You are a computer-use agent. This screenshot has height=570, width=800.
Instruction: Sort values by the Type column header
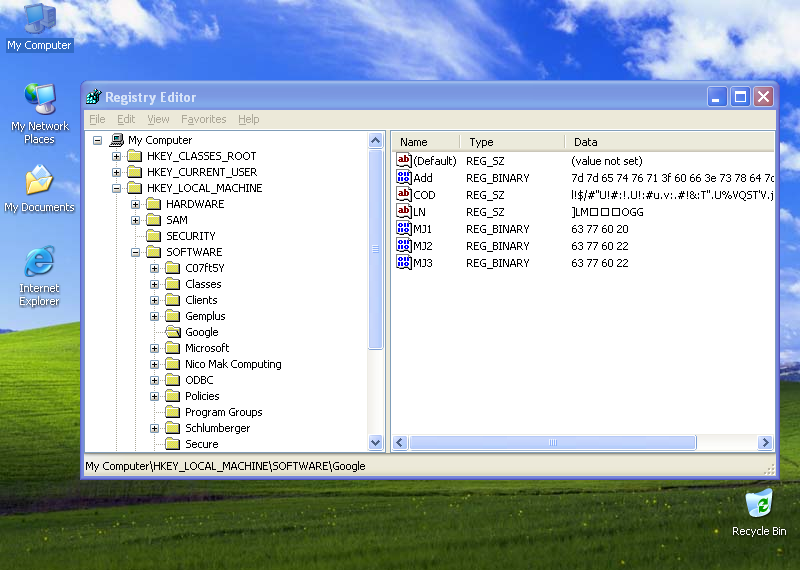[x=512, y=142]
